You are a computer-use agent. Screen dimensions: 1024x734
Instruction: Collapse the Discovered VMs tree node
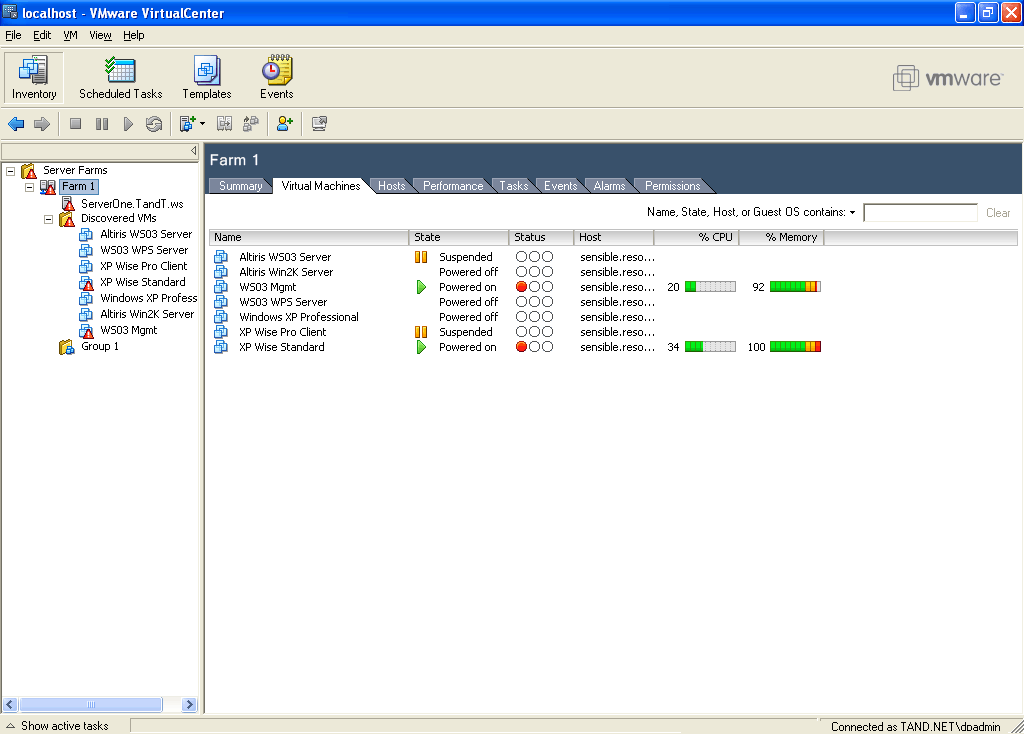click(48, 219)
